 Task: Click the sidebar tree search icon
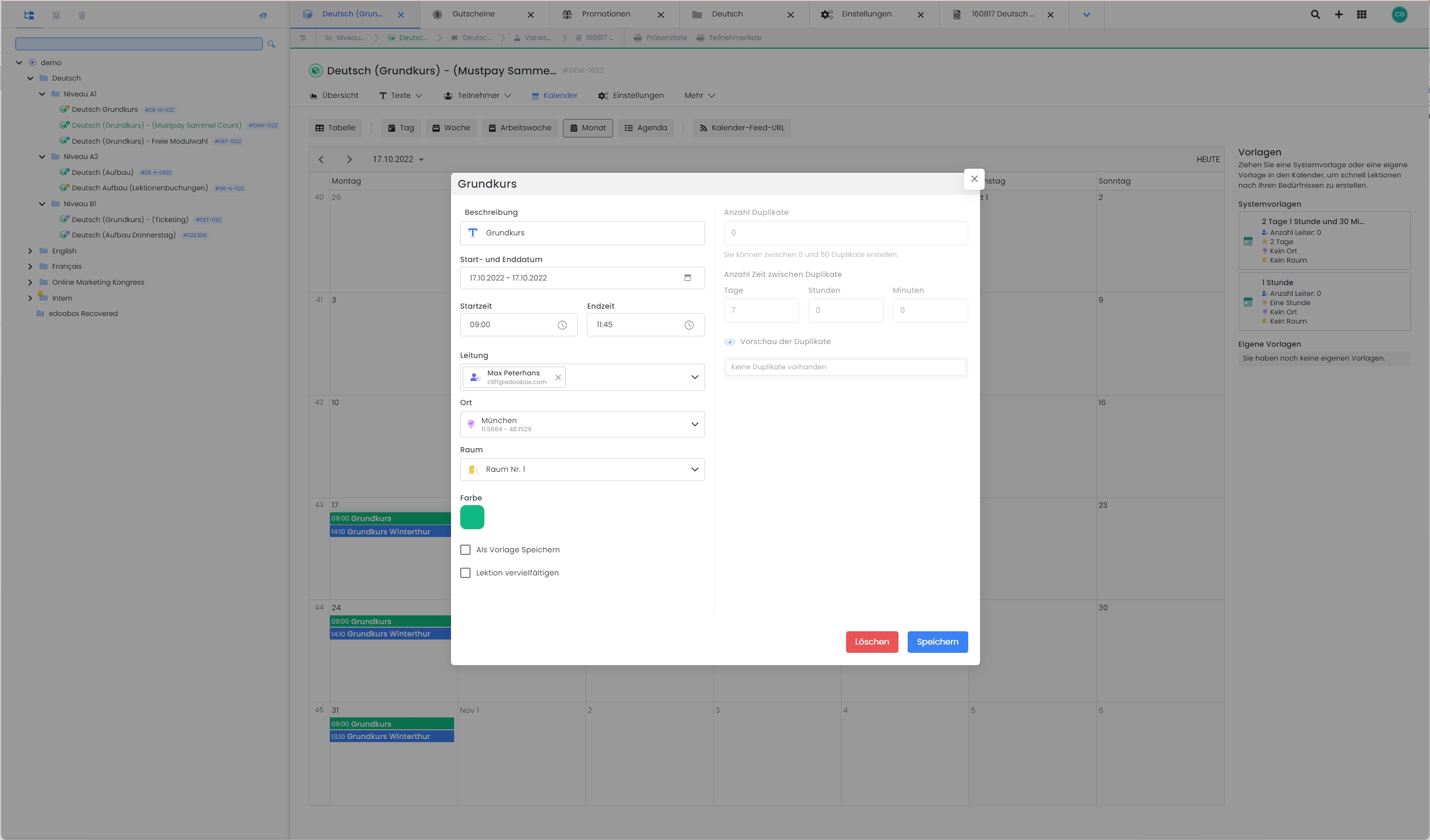(271, 44)
